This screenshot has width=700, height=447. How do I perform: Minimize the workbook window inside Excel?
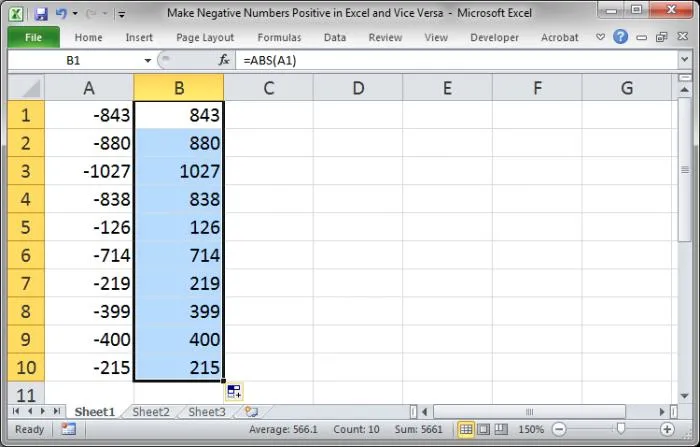[642, 38]
